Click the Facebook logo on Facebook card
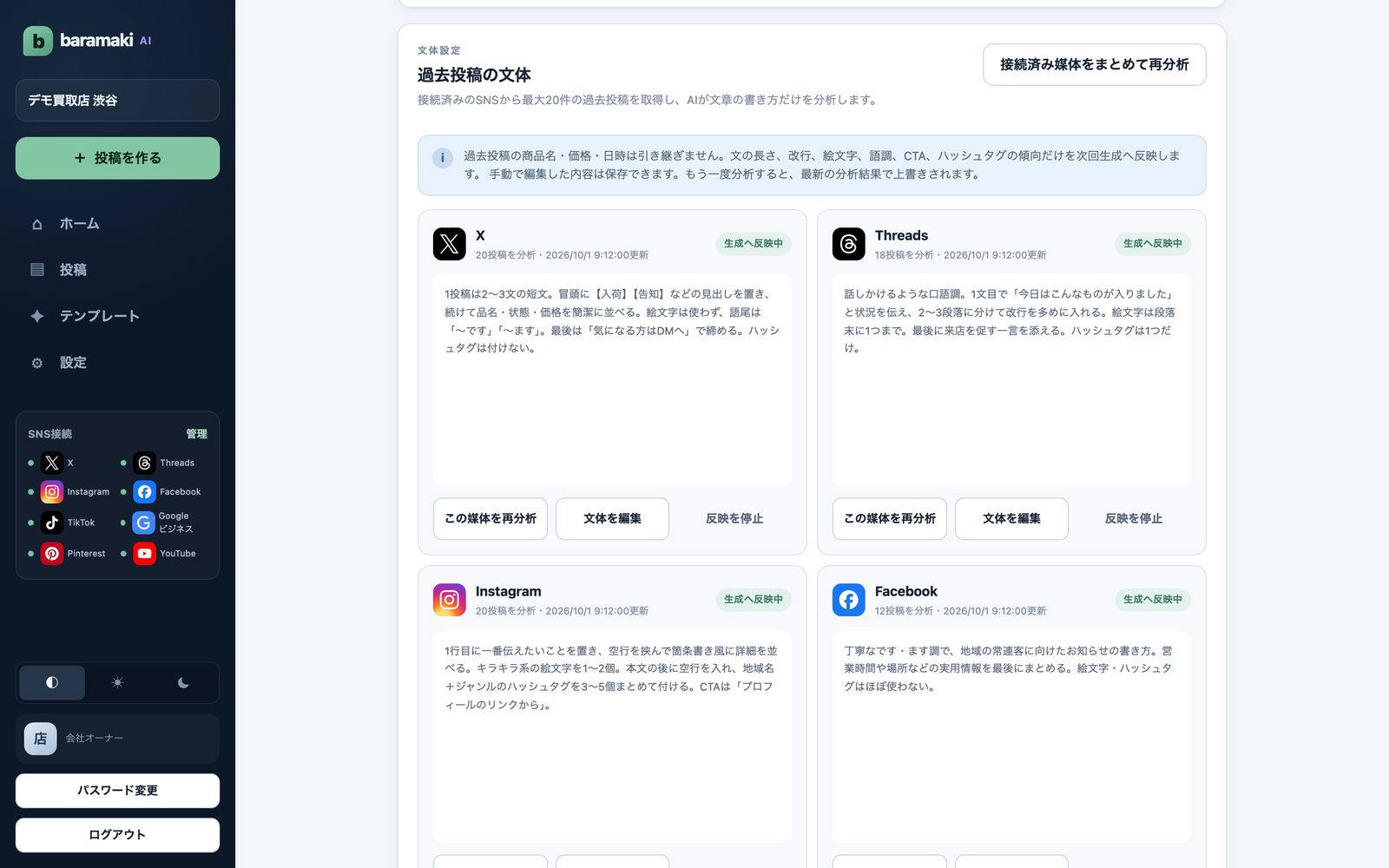Image resolution: width=1389 pixels, height=868 pixels. click(849, 600)
